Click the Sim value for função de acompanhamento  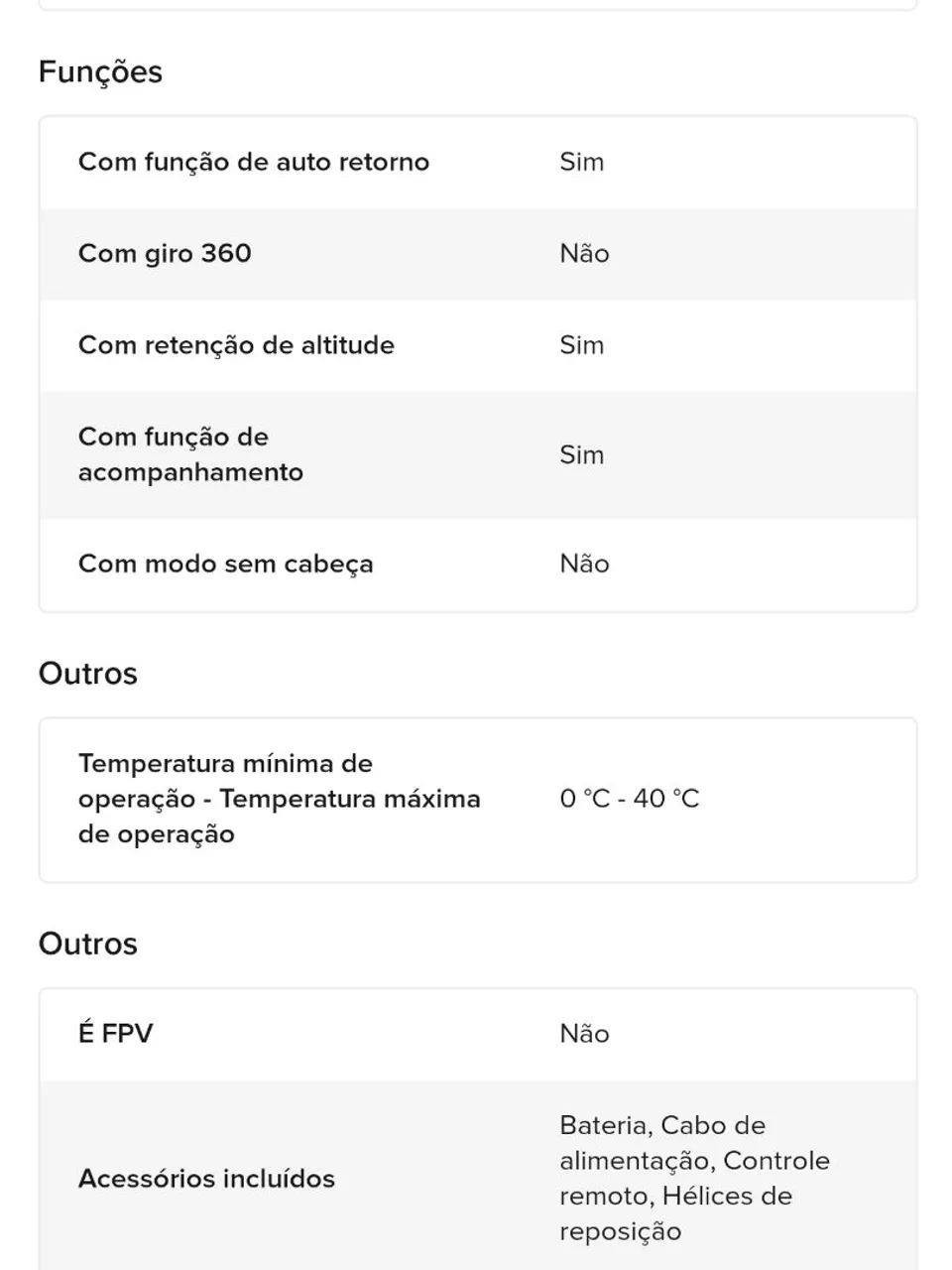click(581, 454)
